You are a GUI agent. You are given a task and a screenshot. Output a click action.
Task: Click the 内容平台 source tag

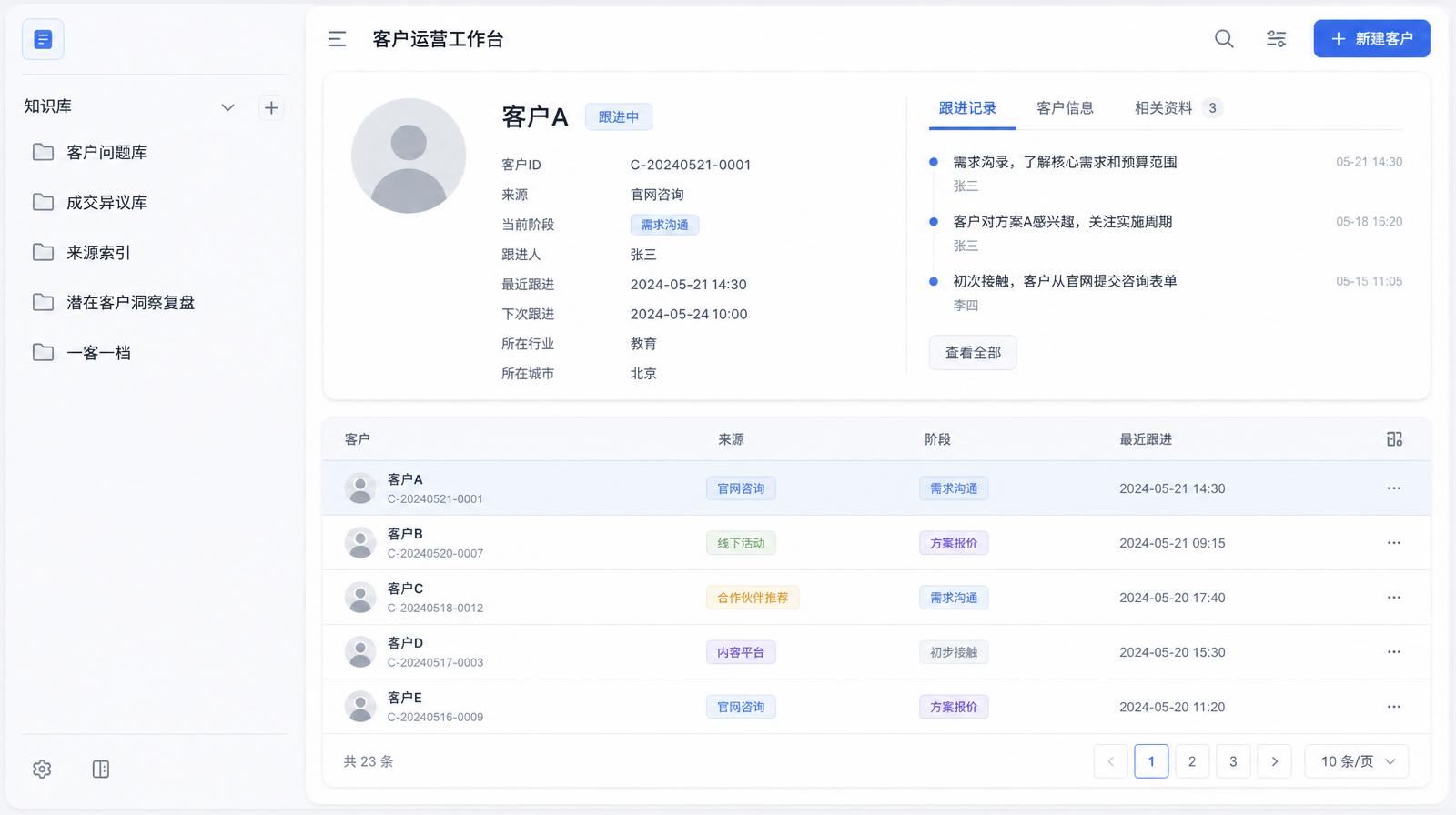(741, 652)
